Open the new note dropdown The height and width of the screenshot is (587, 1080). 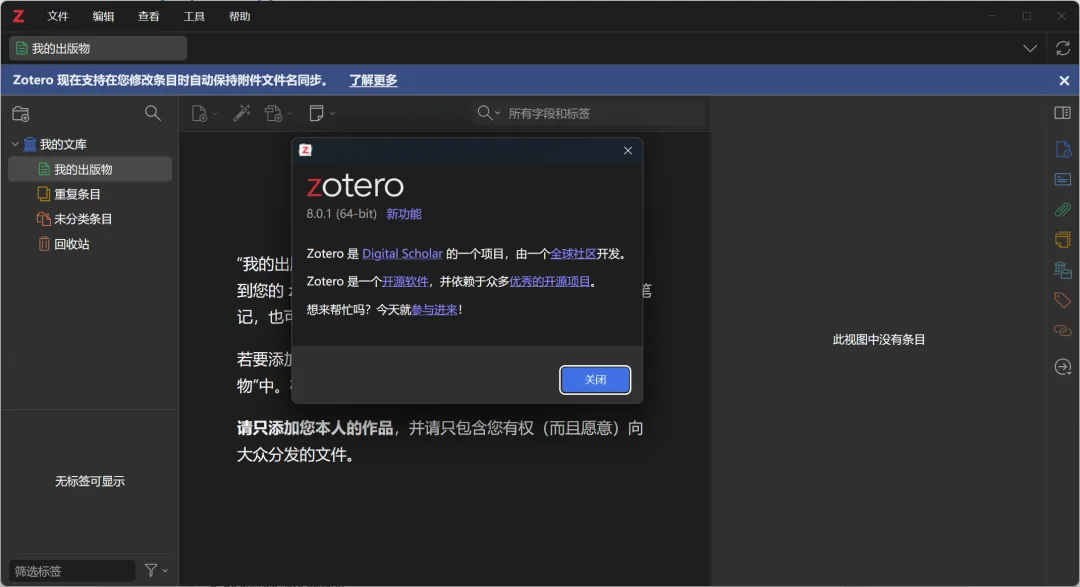click(x=322, y=113)
